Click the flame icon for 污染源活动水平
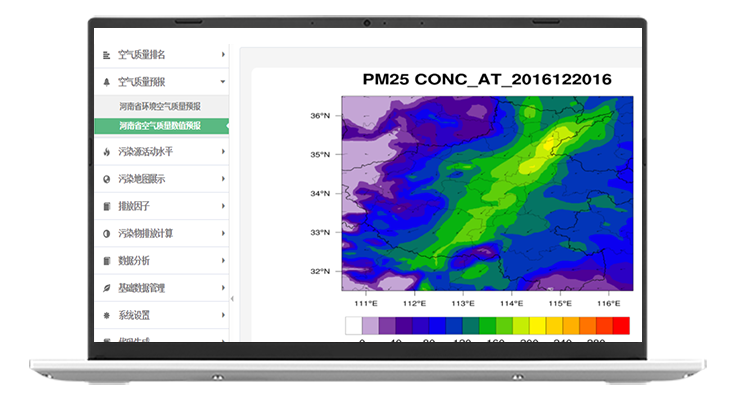The image size is (736, 400). [x=107, y=152]
